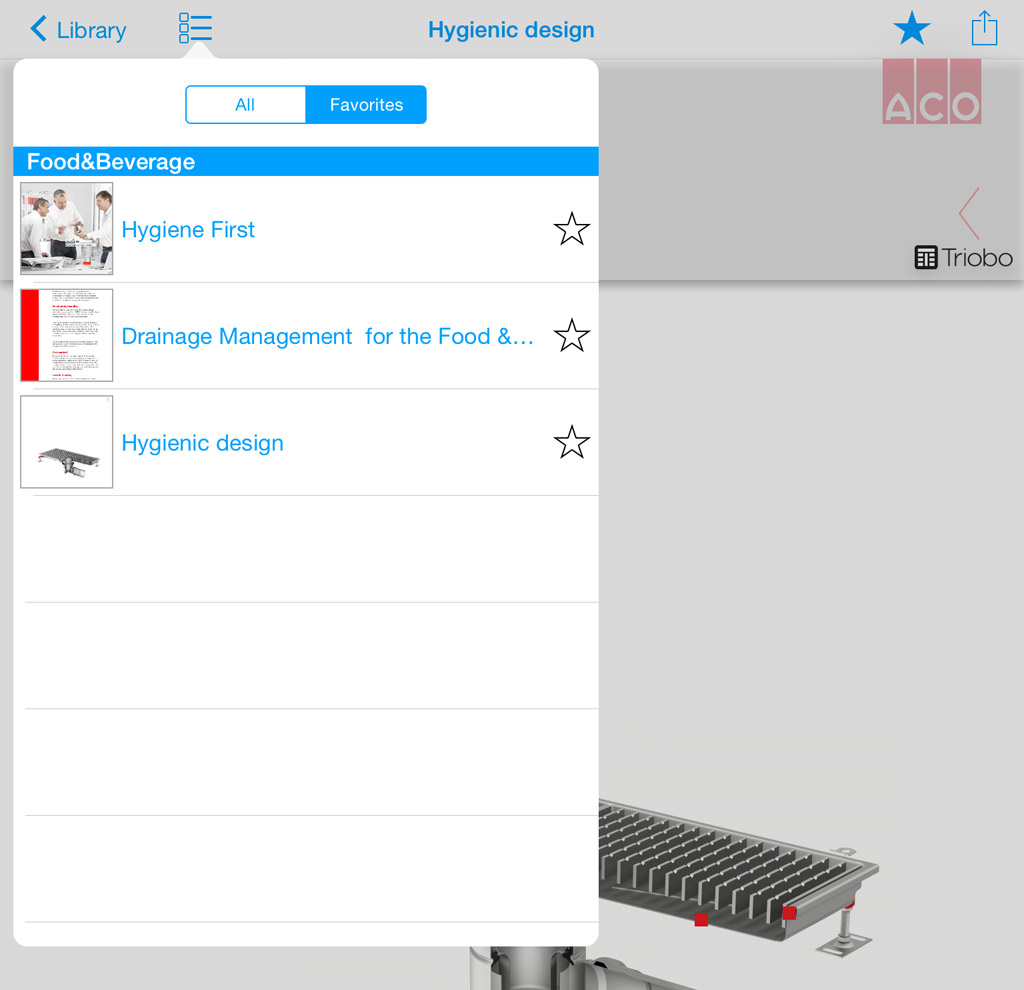Tap the Library back chevron

(x=40, y=29)
